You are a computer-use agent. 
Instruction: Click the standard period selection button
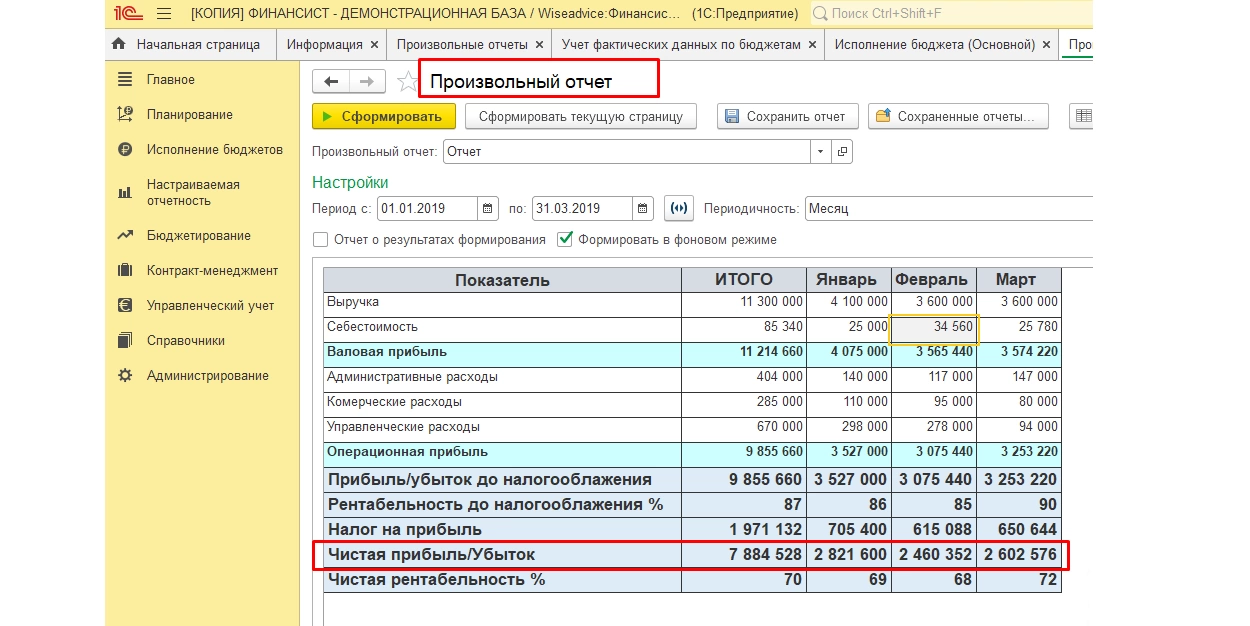678,209
